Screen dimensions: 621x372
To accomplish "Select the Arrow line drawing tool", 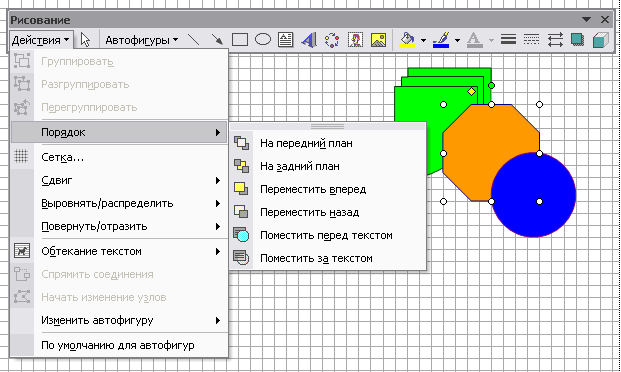I will pos(217,40).
